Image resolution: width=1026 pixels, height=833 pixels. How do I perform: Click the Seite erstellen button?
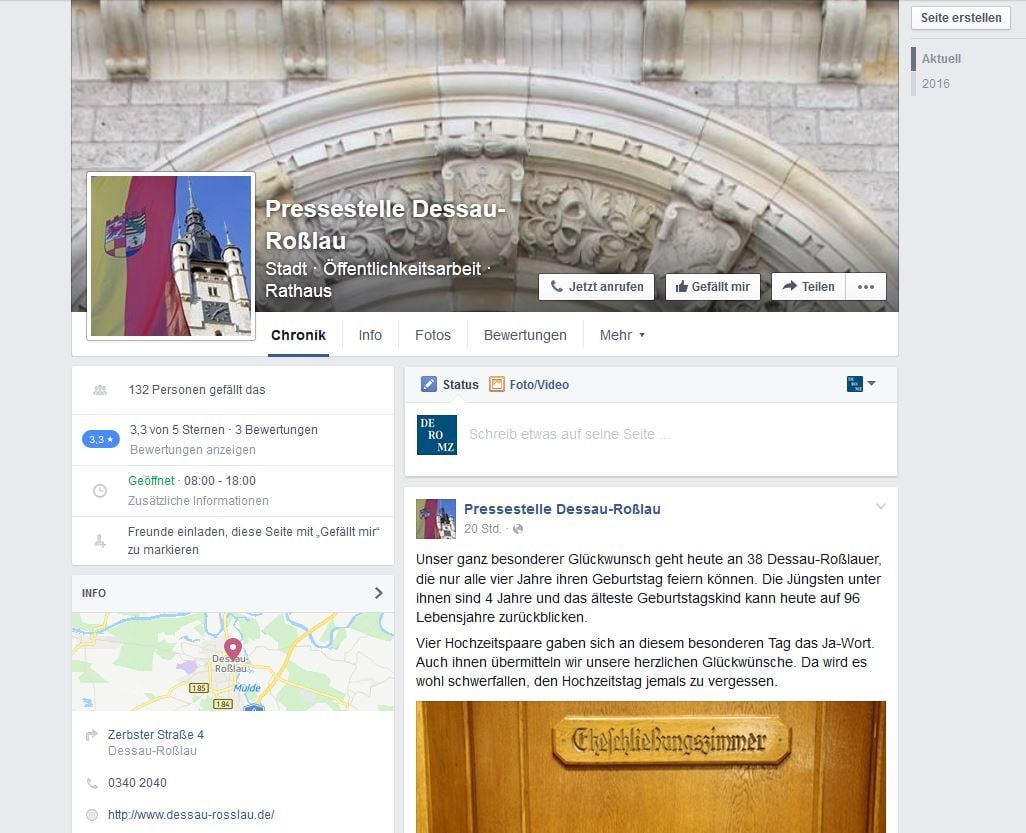pyautogui.click(x=961, y=18)
